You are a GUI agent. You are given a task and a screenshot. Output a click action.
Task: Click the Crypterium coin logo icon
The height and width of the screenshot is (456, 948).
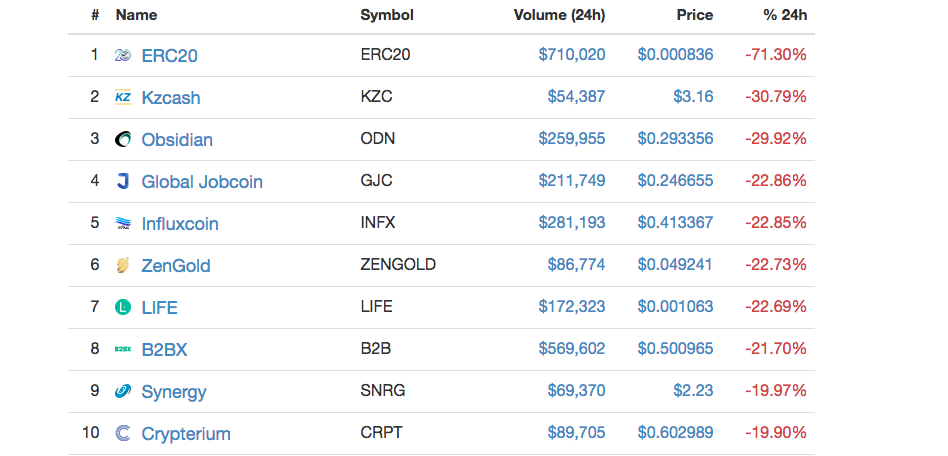(x=123, y=433)
